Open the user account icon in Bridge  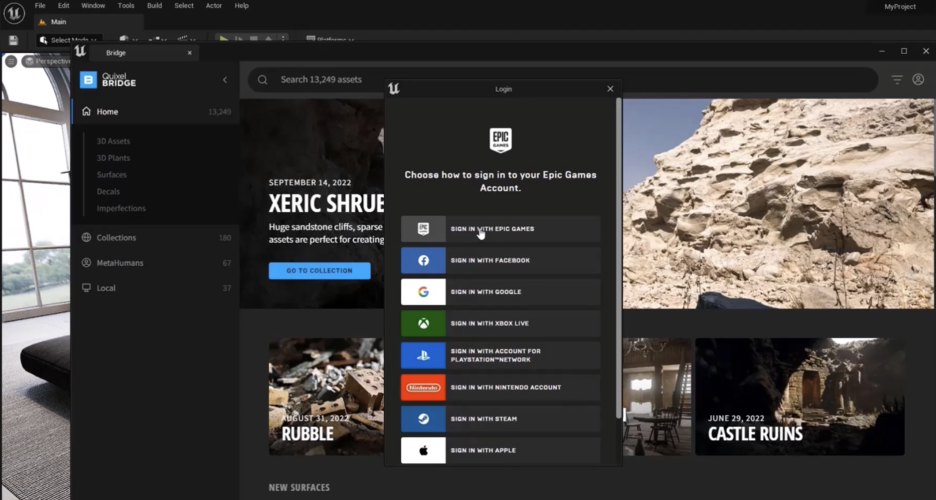918,79
